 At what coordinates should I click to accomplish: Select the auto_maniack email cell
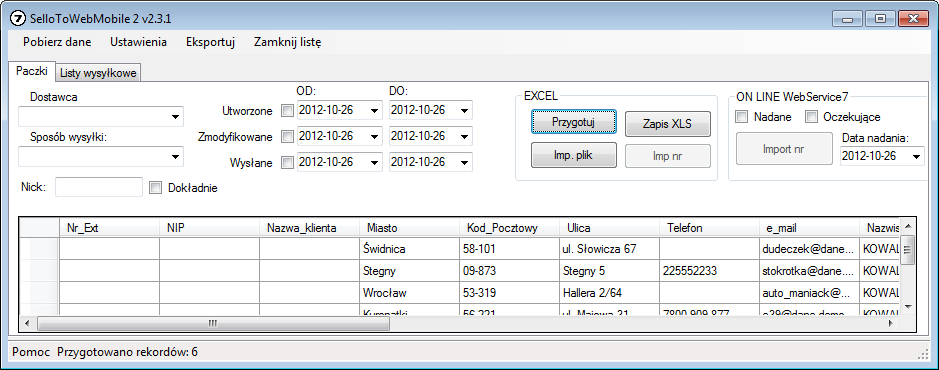coord(809,293)
